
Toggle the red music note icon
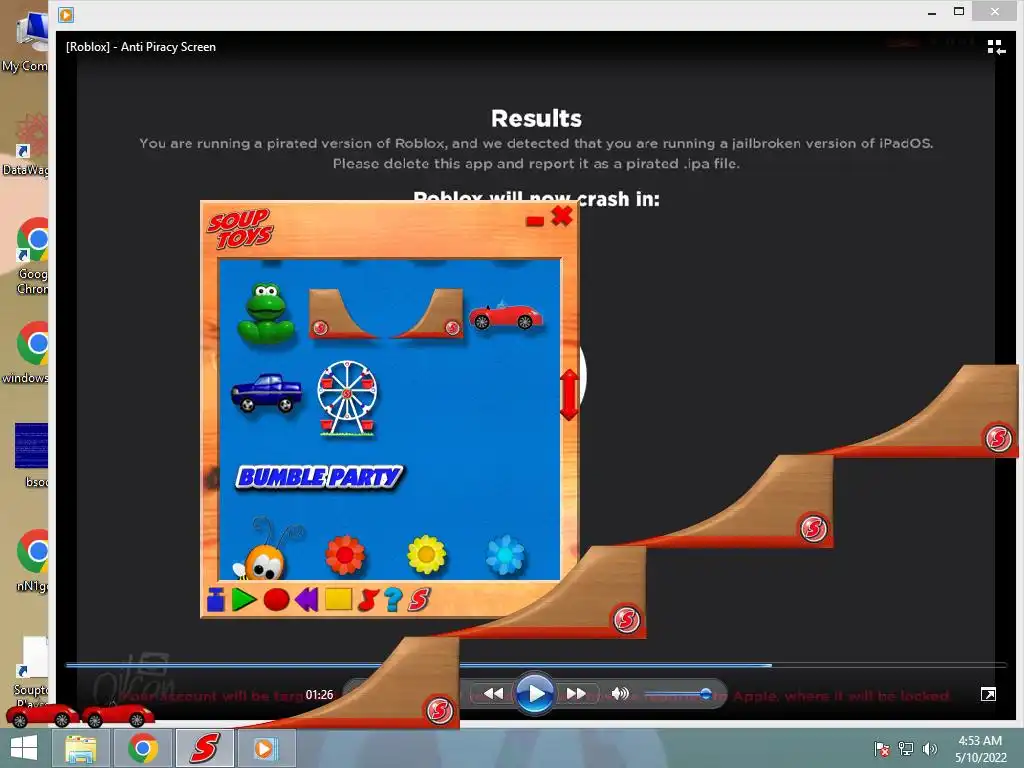368,600
